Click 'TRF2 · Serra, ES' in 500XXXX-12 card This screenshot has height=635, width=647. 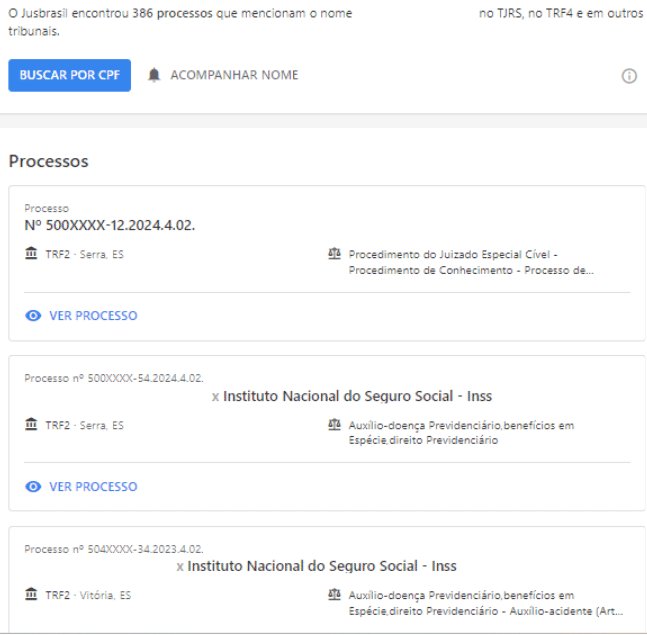(85, 254)
